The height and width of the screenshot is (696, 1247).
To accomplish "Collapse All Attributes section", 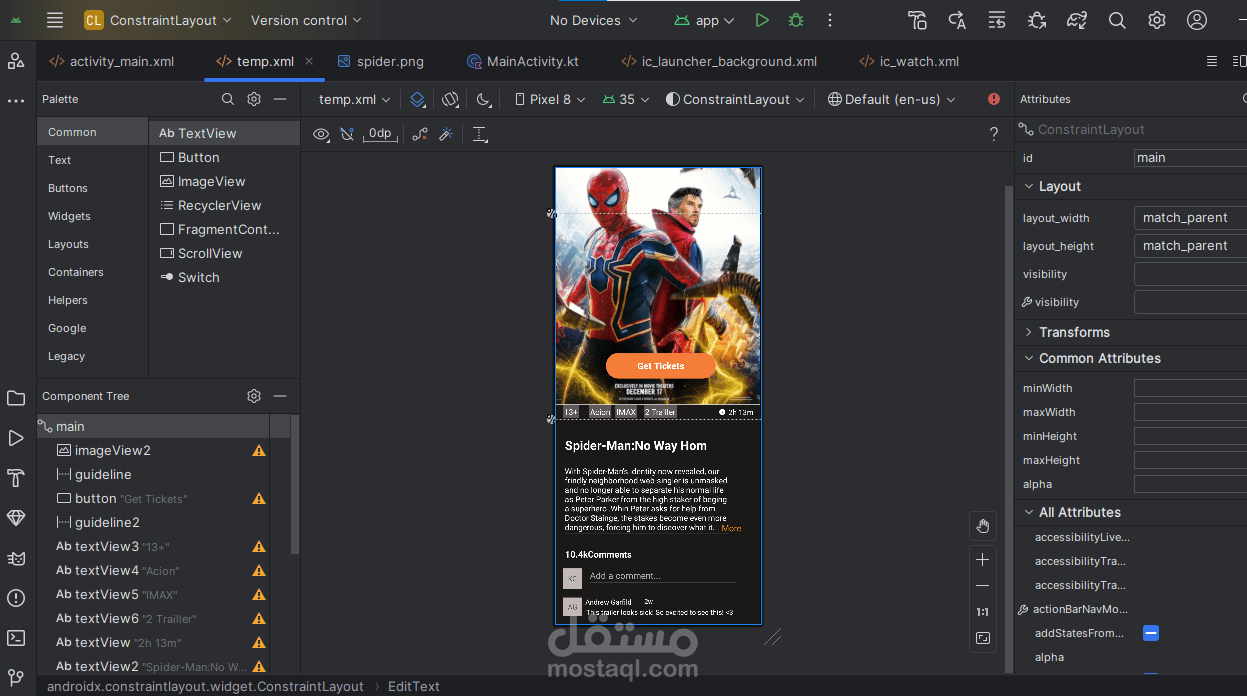I will 1028,512.
